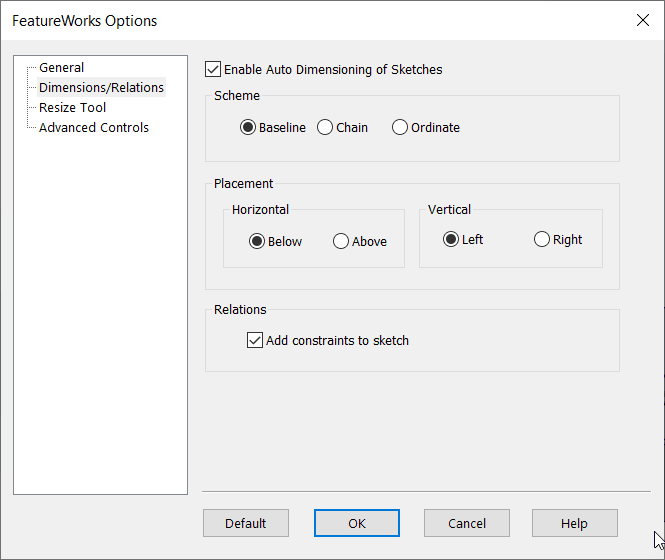Cancel the FeatureWorks Options dialog
This screenshot has width=665, height=560.
click(467, 523)
